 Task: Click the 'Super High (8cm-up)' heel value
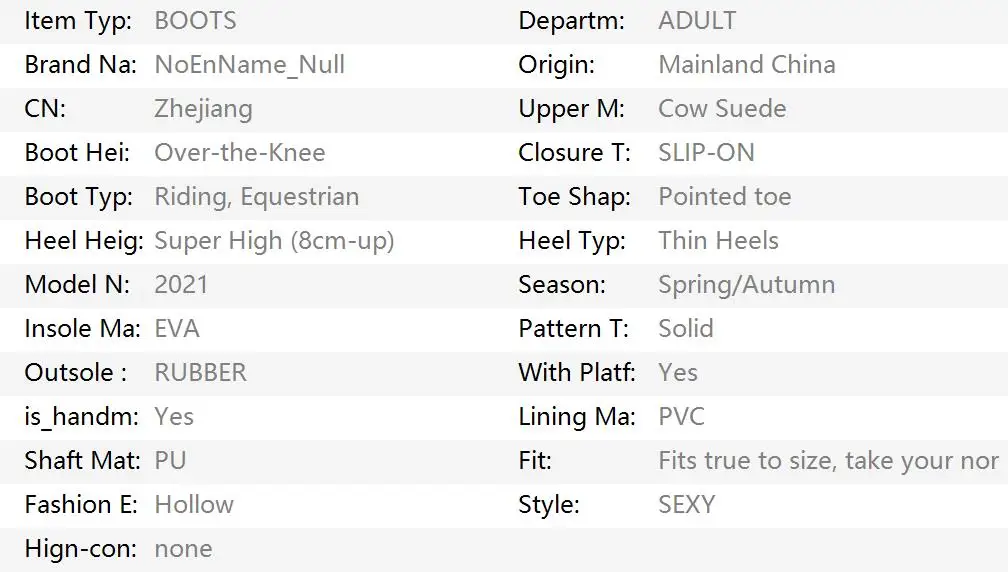(x=274, y=240)
